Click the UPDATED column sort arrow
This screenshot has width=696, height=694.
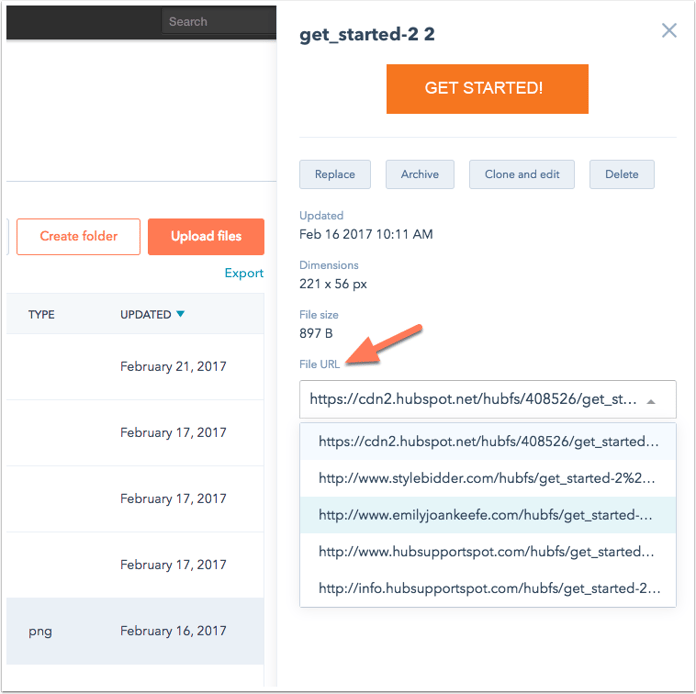(x=180, y=314)
